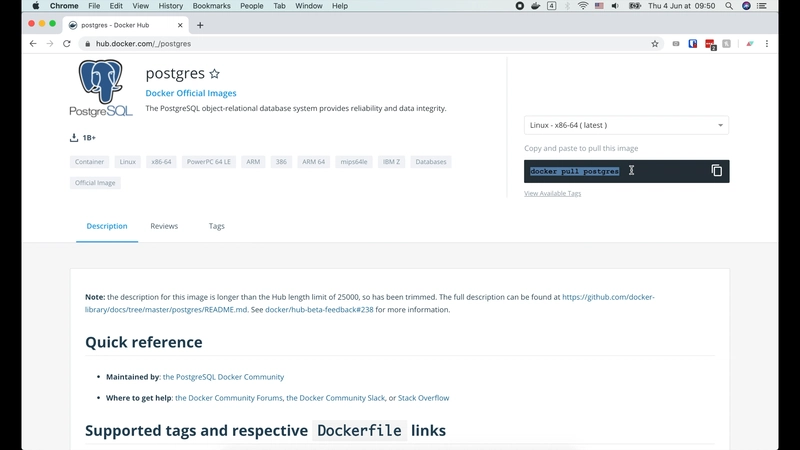800x450 pixels.
Task: Click the docker pull postgres command text
Action: (x=574, y=171)
